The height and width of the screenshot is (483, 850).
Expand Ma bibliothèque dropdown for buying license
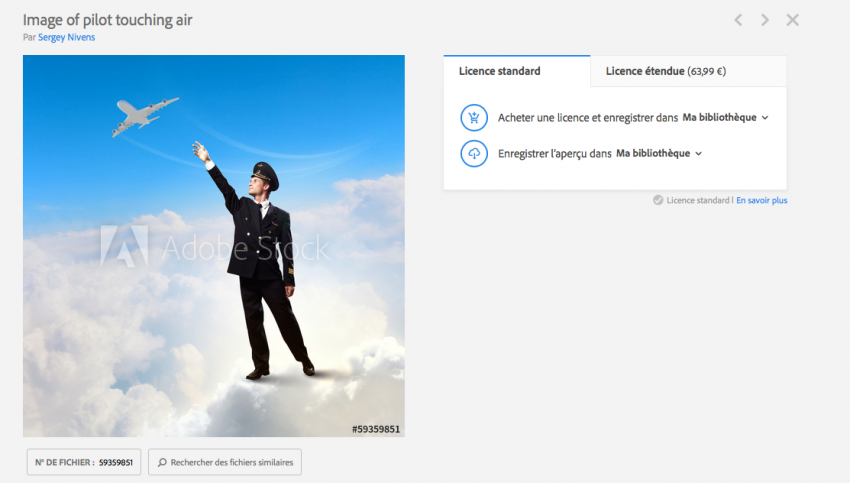(725, 118)
